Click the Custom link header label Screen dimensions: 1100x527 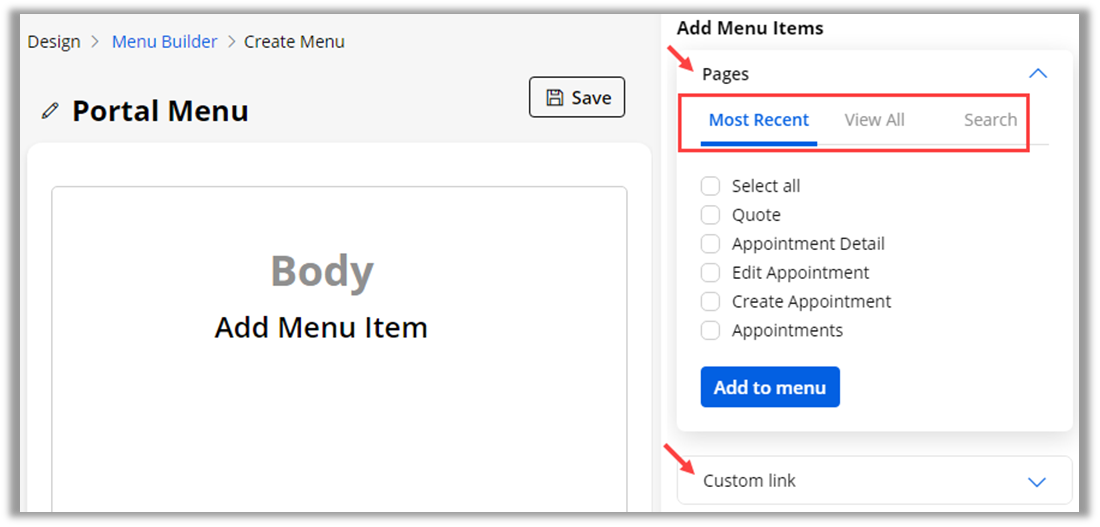coord(749,481)
